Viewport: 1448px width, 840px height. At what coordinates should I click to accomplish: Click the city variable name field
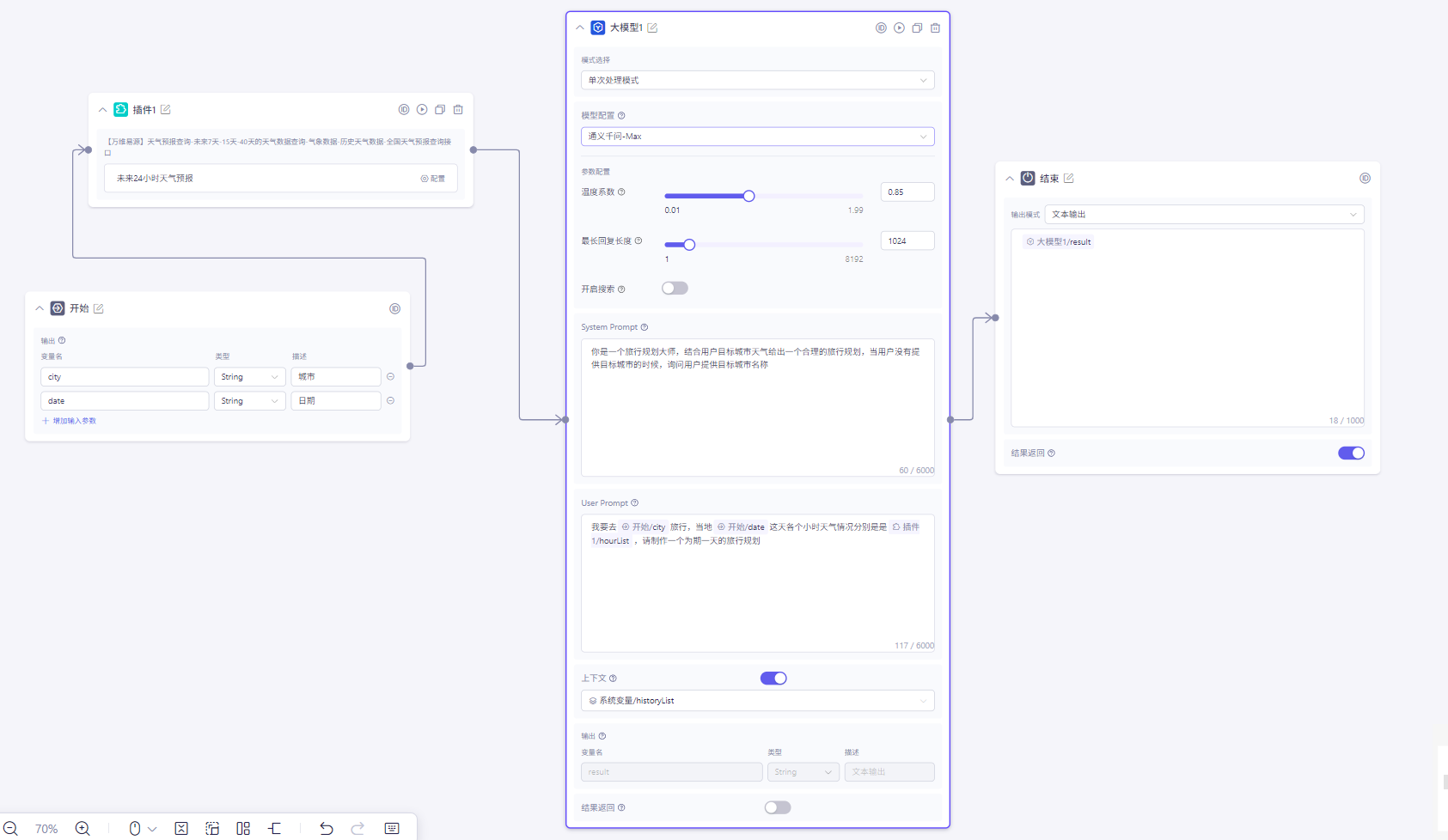[125, 377]
